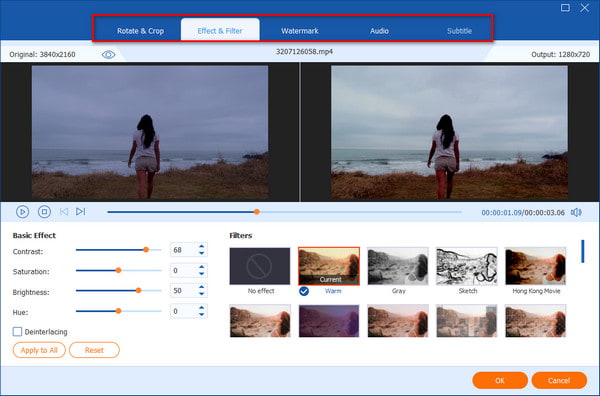
Task: Click the Hue slider handle
Action: (x=119, y=311)
